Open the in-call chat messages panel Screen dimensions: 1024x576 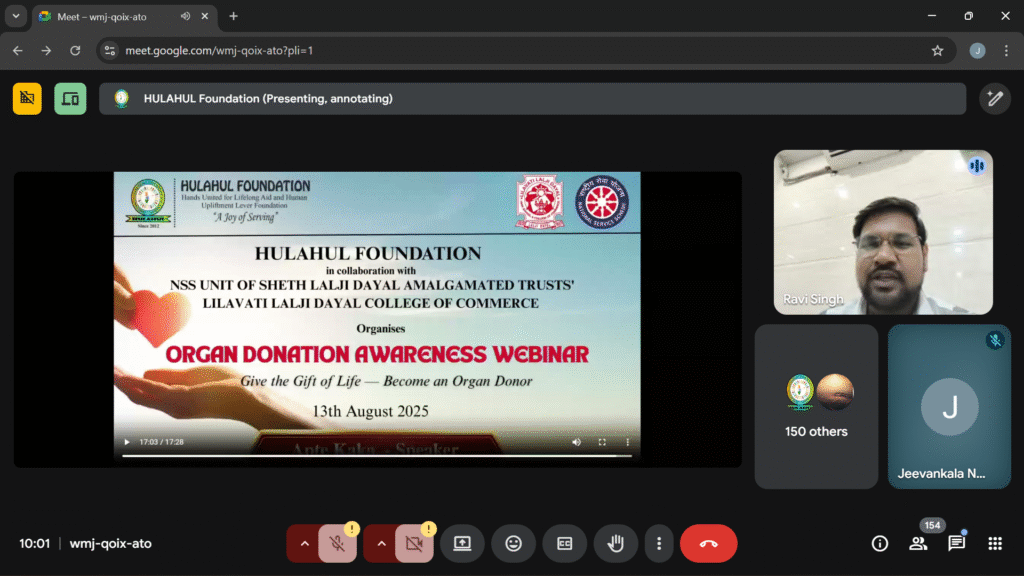[956, 543]
